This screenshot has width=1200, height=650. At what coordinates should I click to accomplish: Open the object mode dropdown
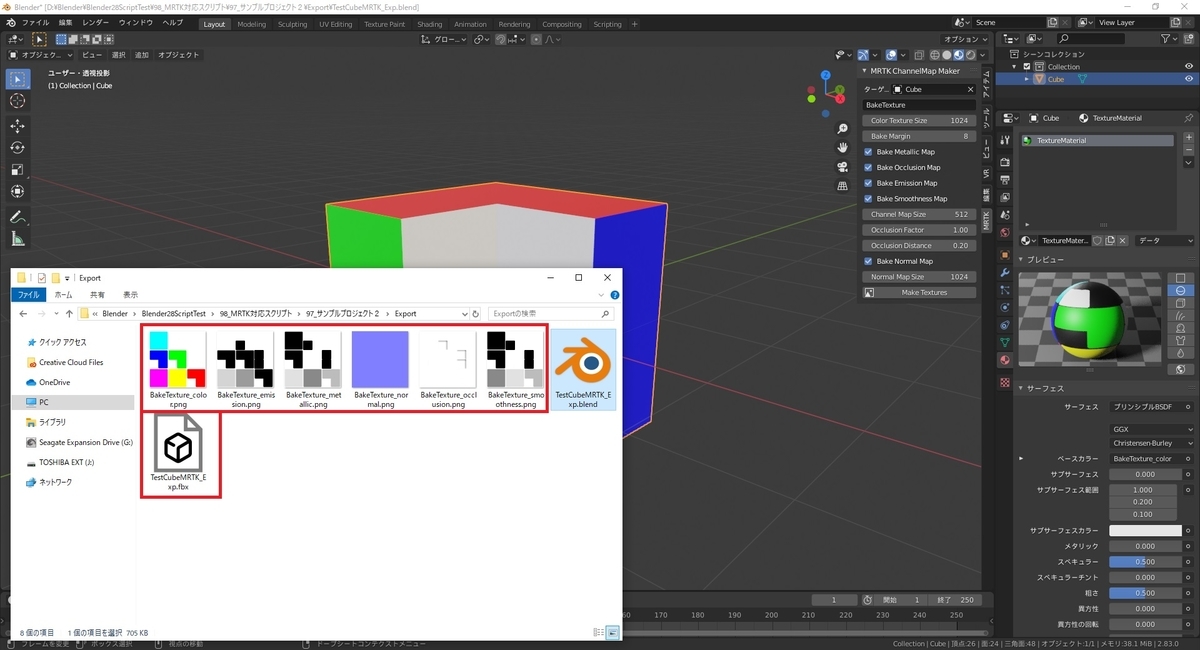click(x=39, y=55)
